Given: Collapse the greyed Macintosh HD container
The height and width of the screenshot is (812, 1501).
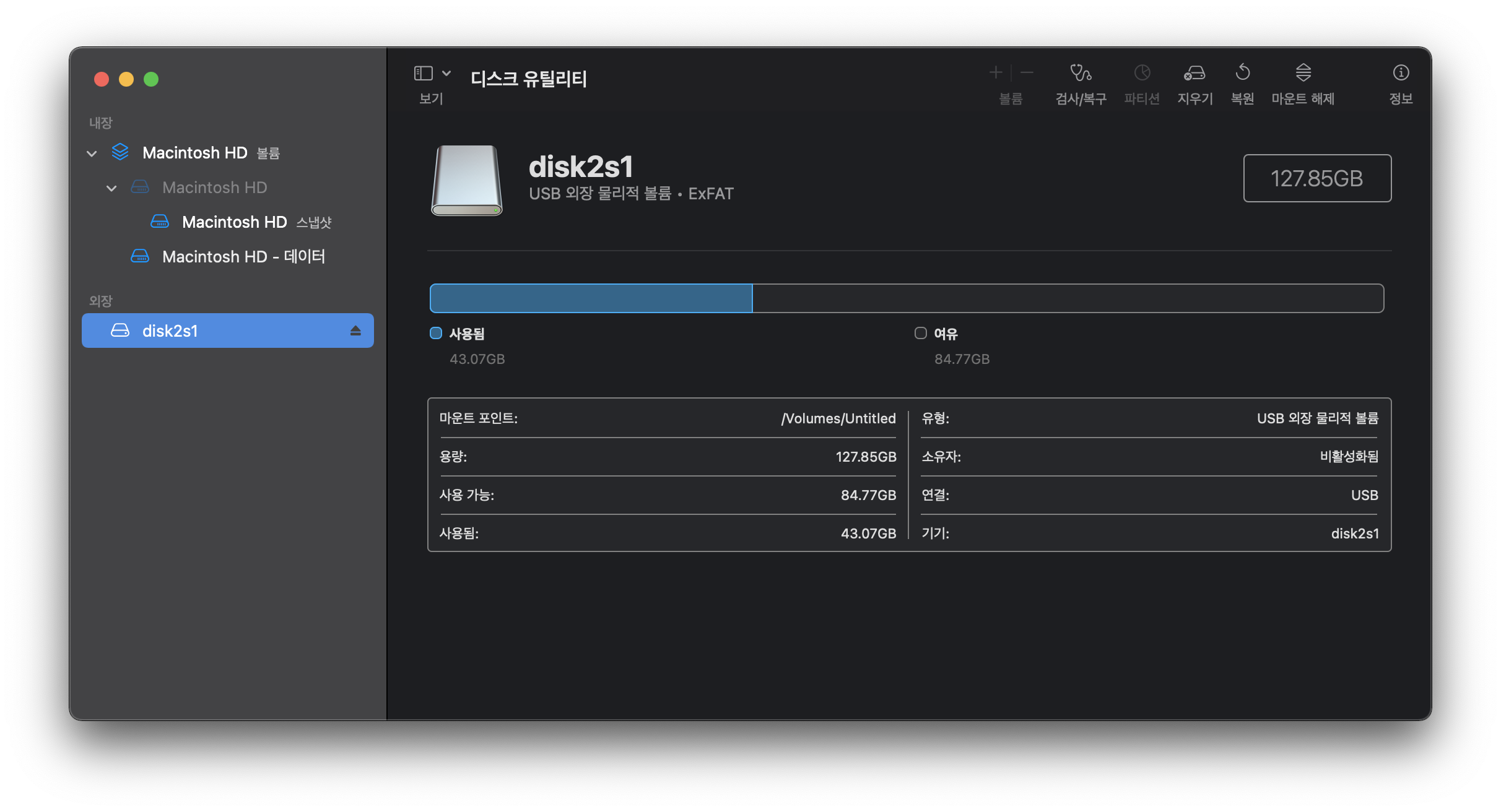Looking at the screenshot, I should click(111, 188).
